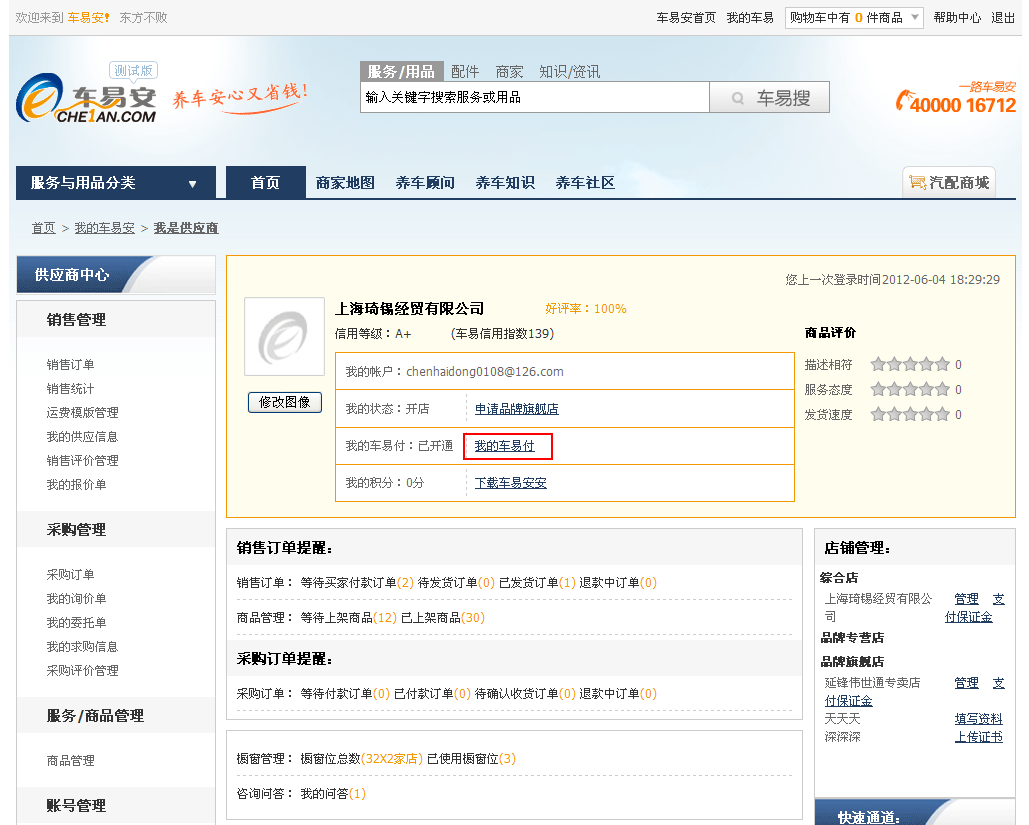Select the 商家 search tab
This screenshot has width=1029, height=825.
pyautogui.click(x=509, y=72)
